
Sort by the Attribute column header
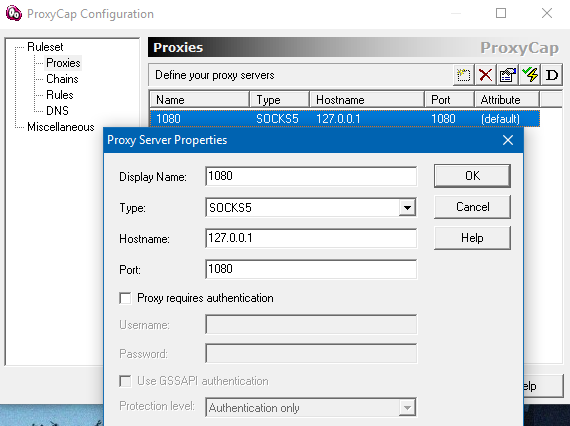pyautogui.click(x=507, y=100)
